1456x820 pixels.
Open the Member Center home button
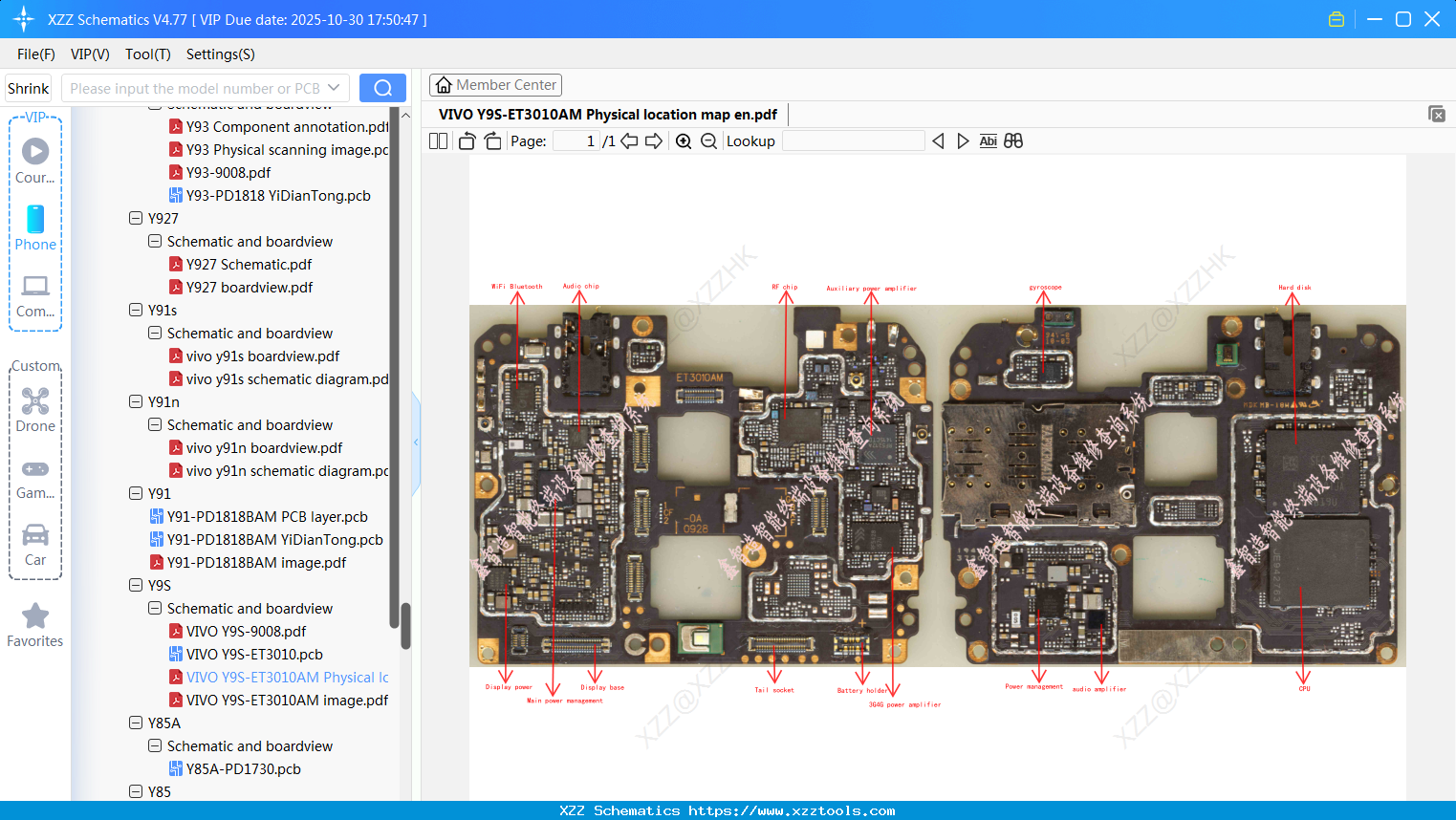(x=495, y=85)
